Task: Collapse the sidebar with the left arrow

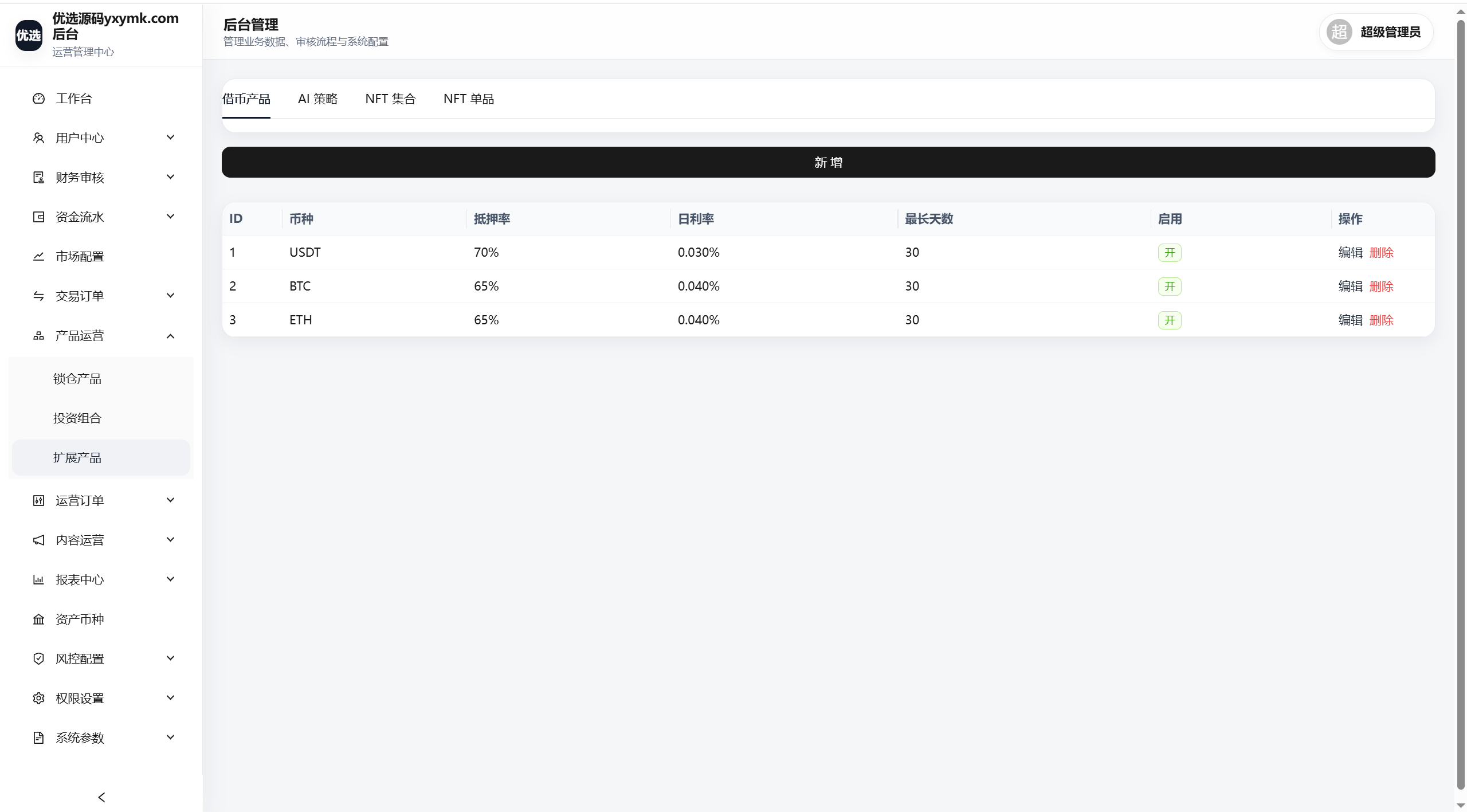Action: click(101, 797)
